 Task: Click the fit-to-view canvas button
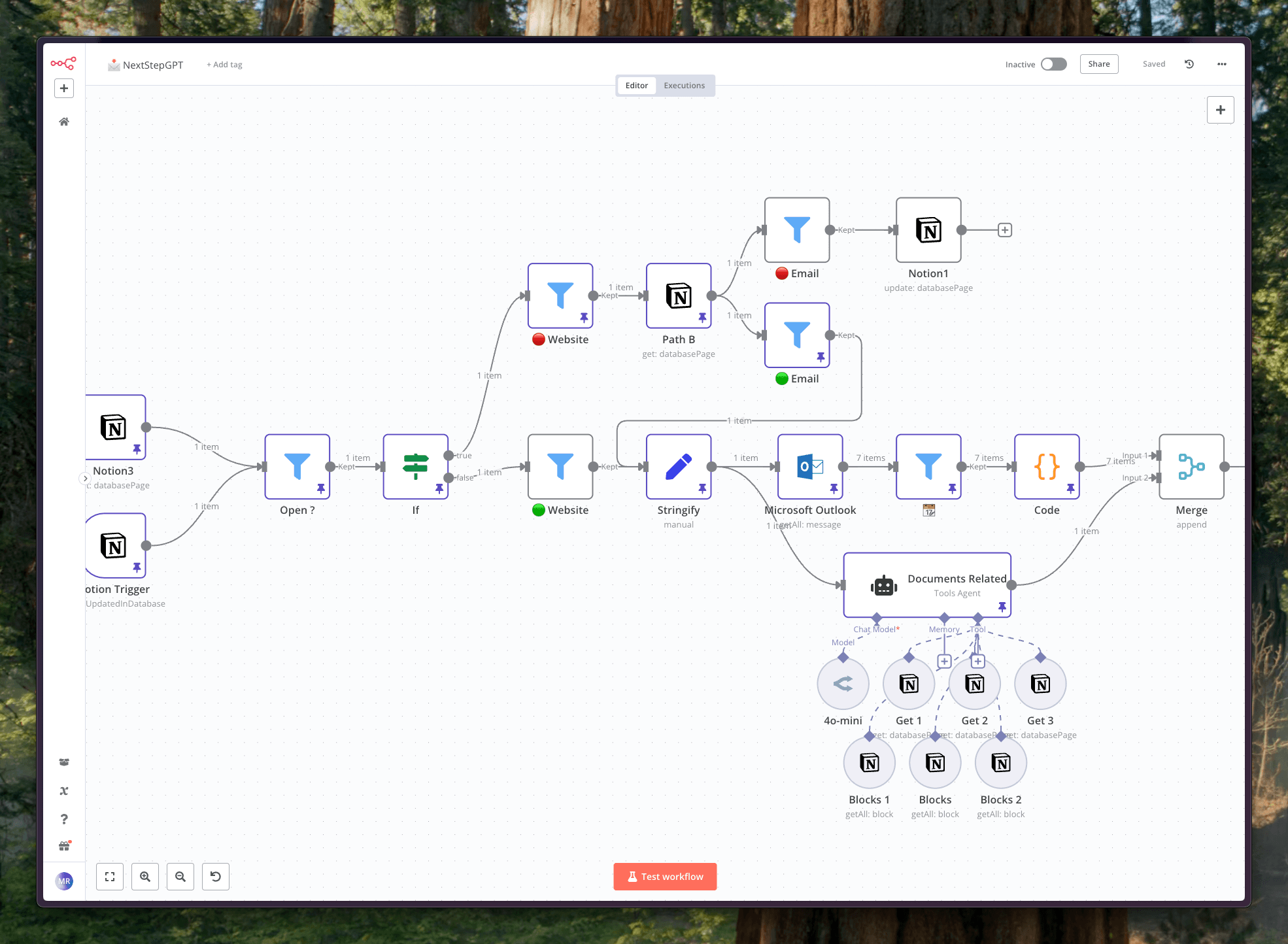(110, 877)
